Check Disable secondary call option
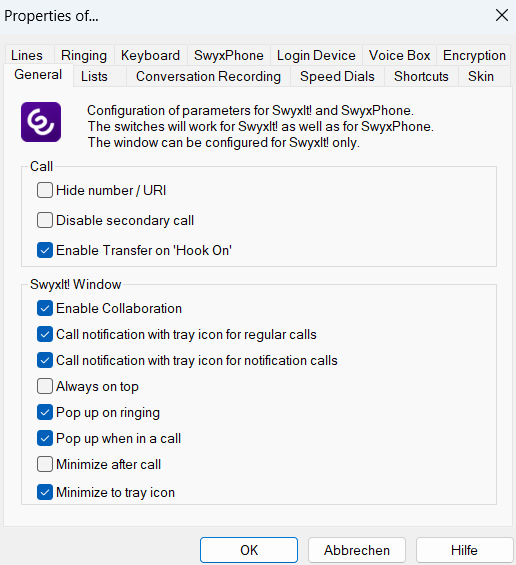The image size is (516, 565). tap(45, 220)
